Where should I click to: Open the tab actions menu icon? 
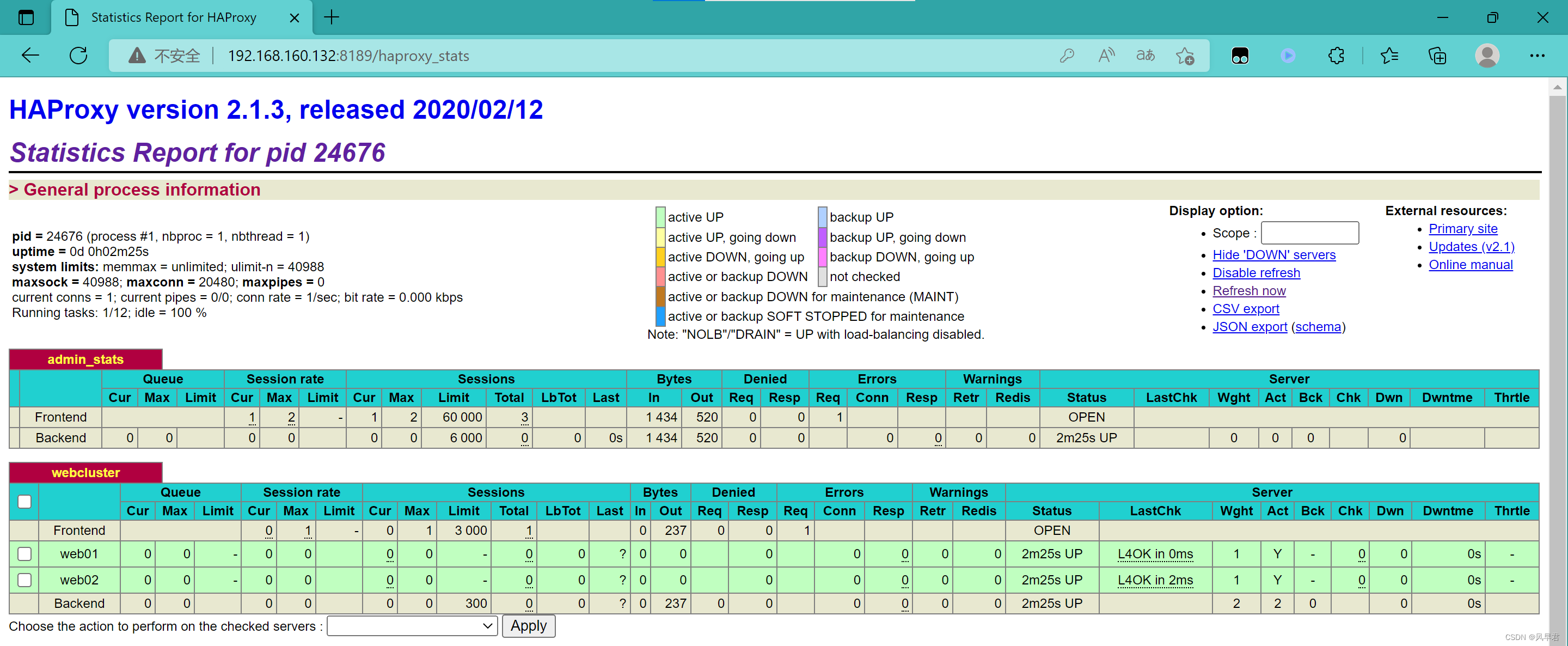tap(26, 17)
